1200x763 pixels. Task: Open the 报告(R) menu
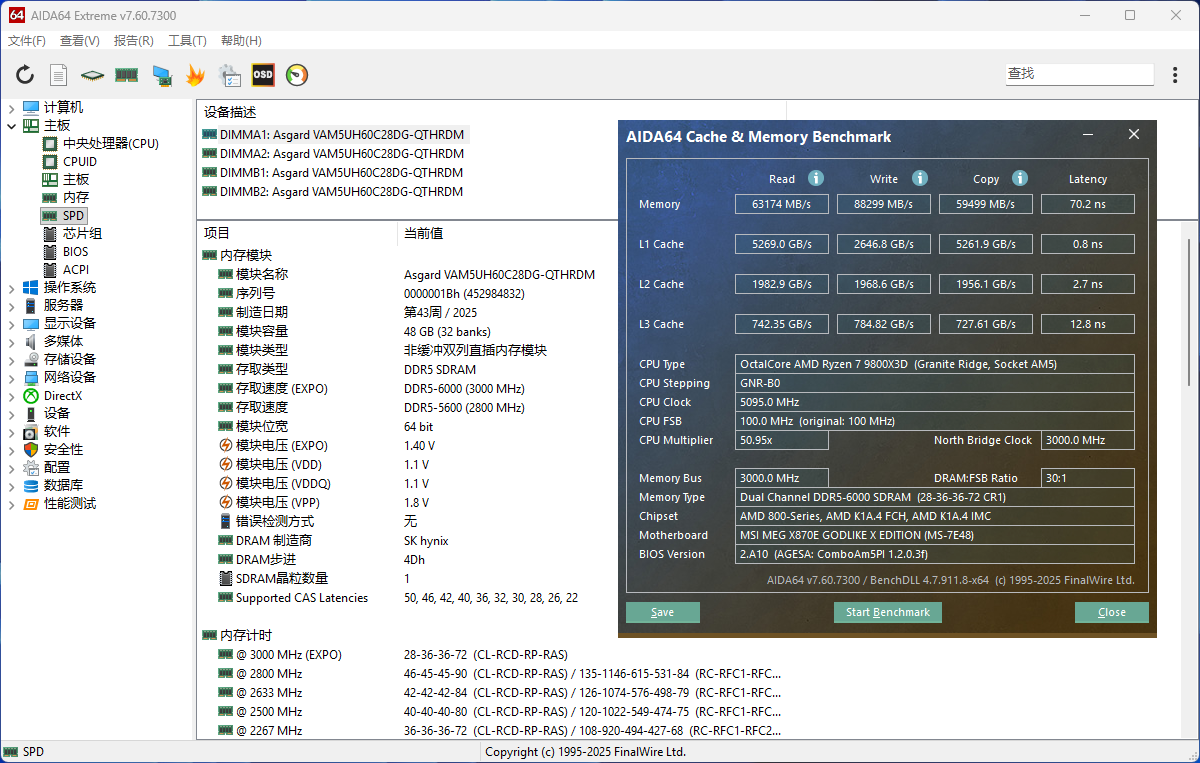point(134,41)
